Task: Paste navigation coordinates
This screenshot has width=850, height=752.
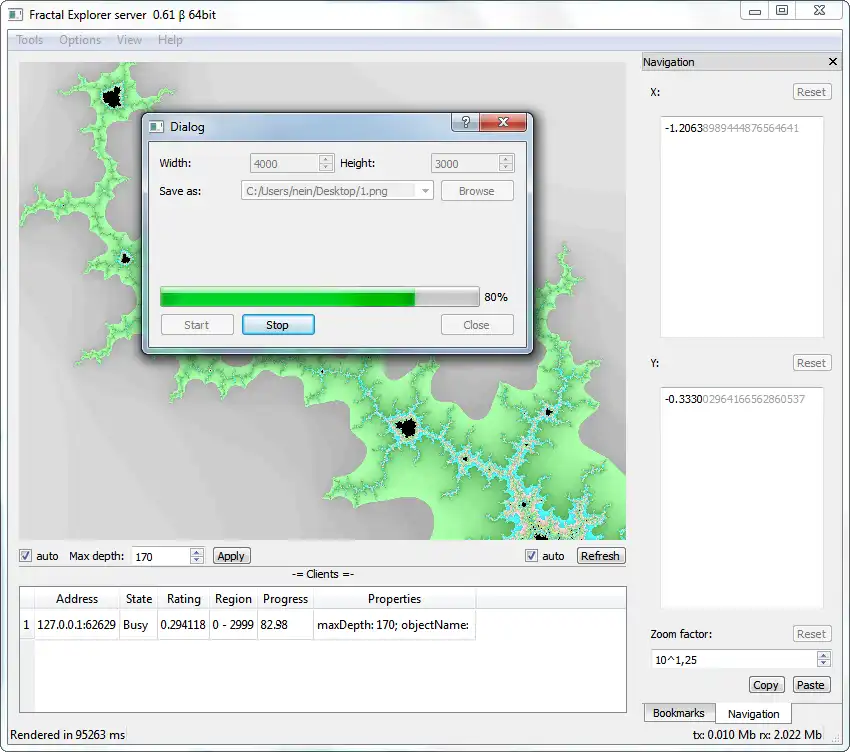Action: coord(811,685)
